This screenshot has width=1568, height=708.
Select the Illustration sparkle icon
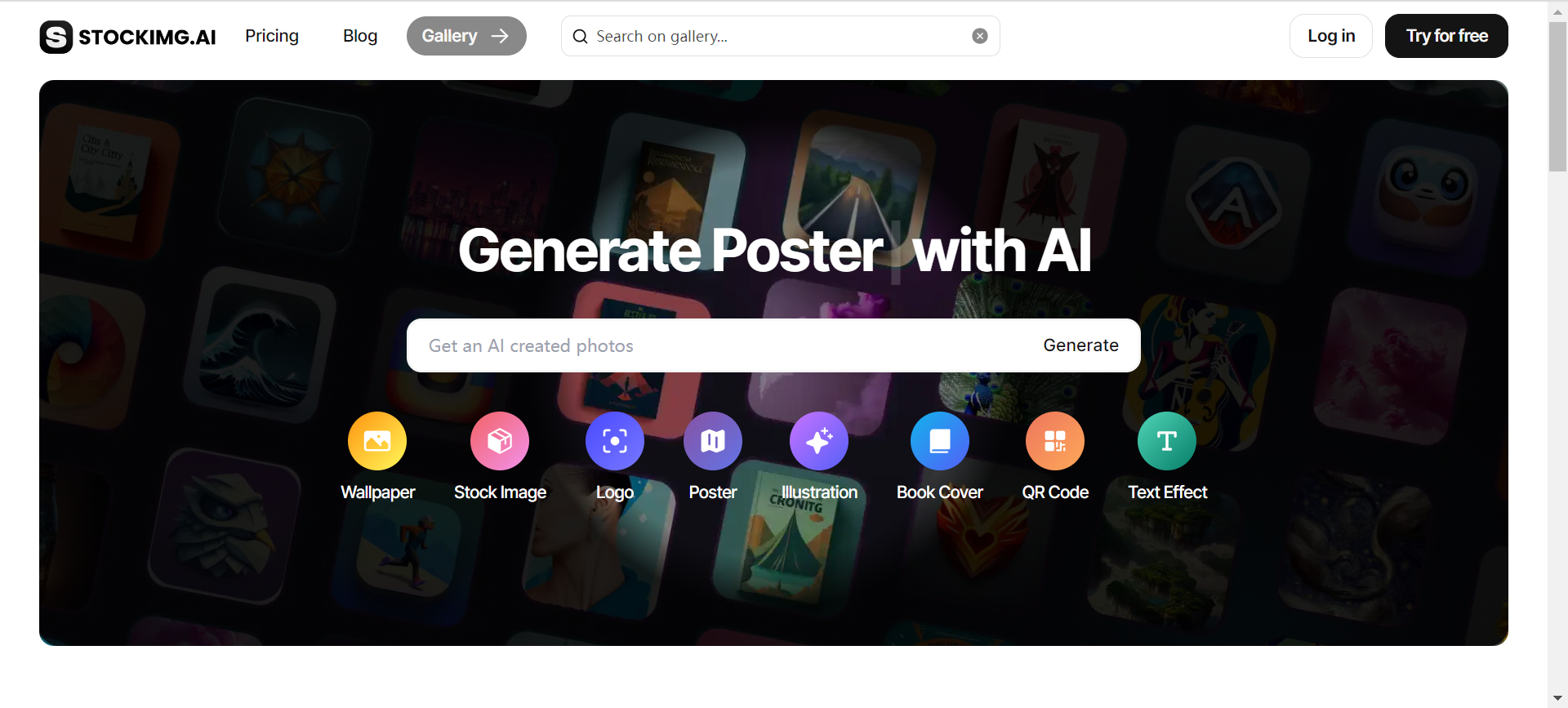[x=819, y=441]
